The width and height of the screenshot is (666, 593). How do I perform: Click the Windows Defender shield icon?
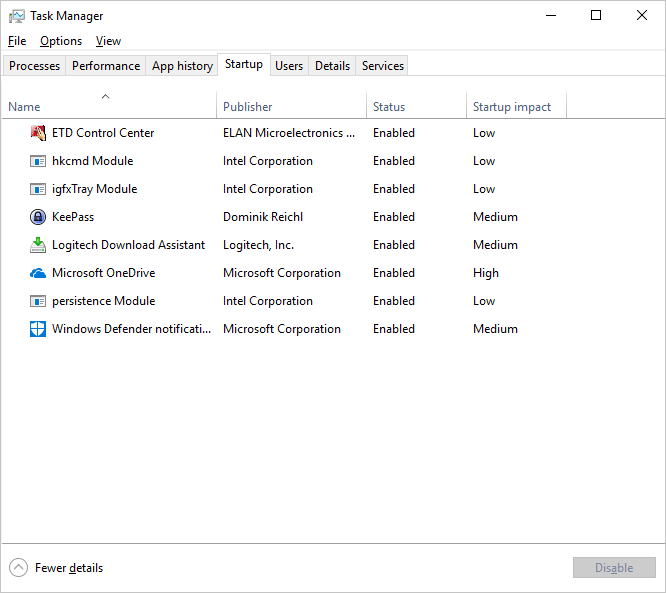pos(38,329)
